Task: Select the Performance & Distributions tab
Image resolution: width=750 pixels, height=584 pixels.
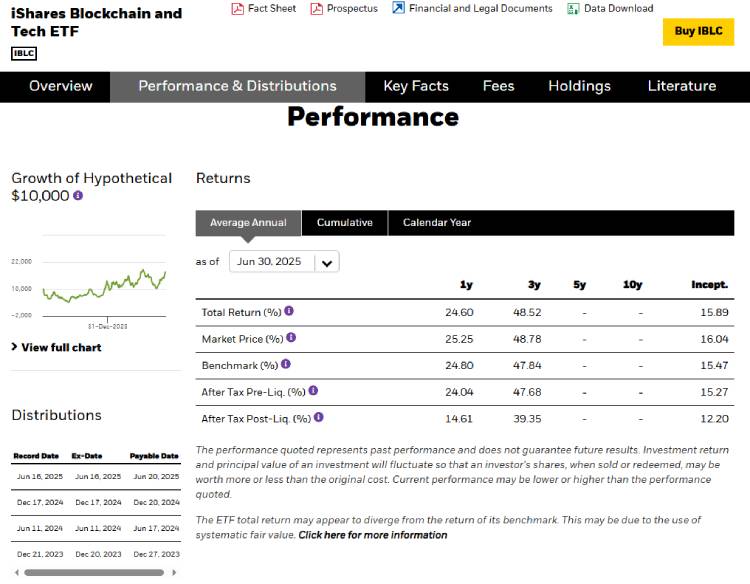Action: 237,86
